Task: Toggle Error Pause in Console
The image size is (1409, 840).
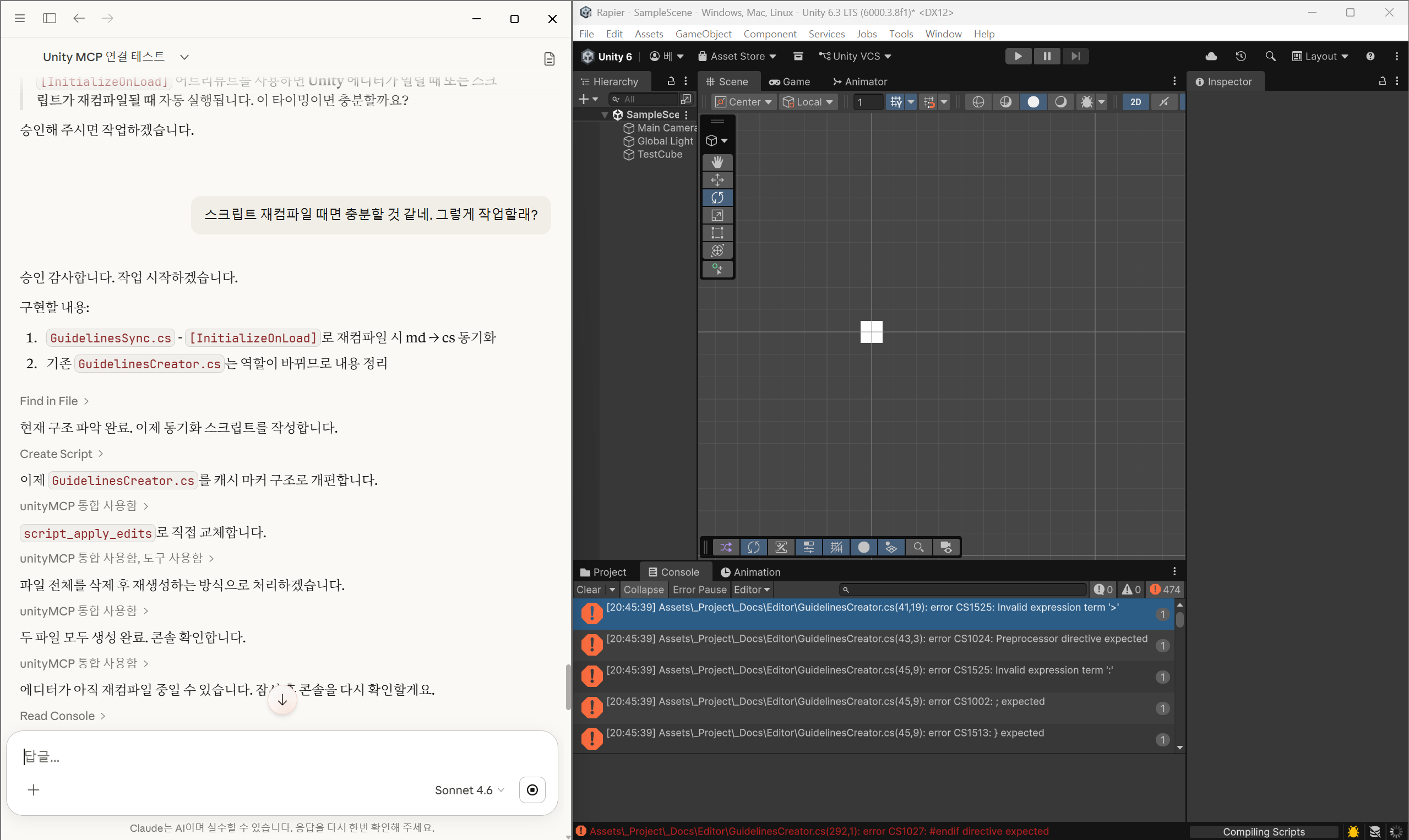Action: coord(699,589)
